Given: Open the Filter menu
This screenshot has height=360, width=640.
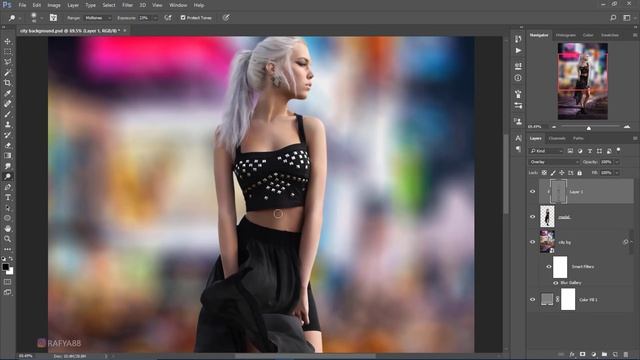Looking at the screenshot, I should [127, 5].
